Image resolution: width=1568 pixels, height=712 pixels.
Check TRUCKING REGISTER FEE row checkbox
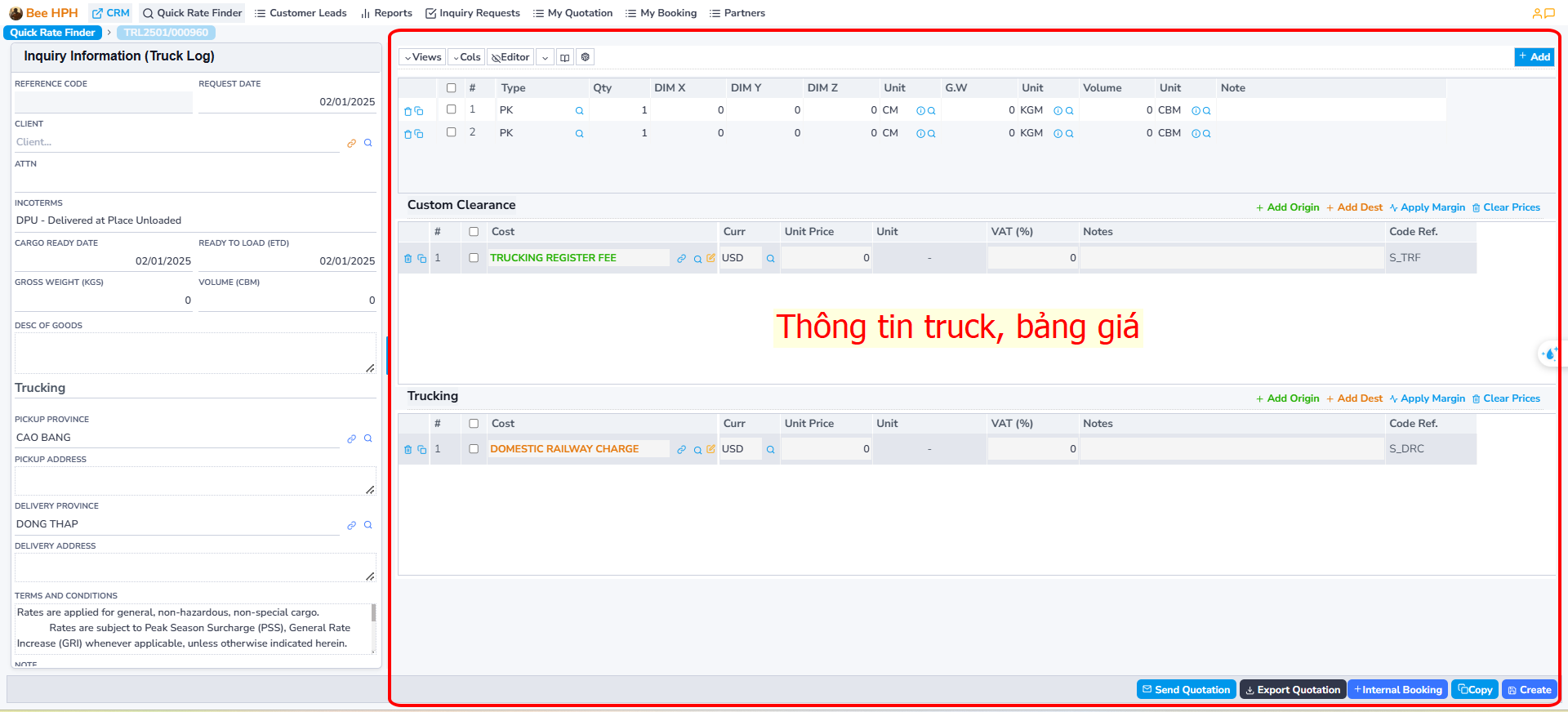click(x=474, y=258)
